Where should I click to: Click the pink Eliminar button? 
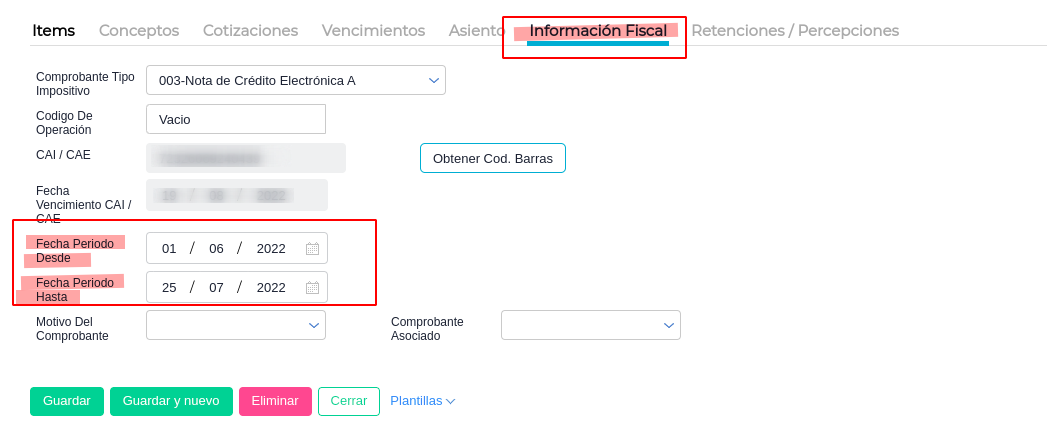(275, 401)
